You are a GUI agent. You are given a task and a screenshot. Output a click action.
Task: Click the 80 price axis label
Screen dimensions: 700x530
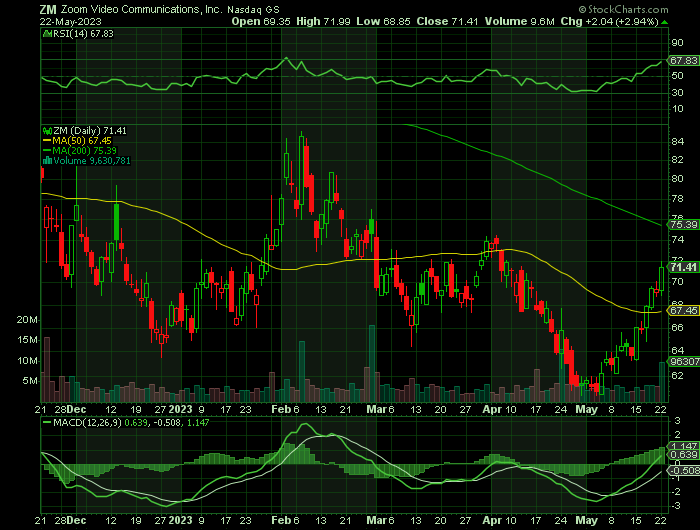tap(677, 179)
